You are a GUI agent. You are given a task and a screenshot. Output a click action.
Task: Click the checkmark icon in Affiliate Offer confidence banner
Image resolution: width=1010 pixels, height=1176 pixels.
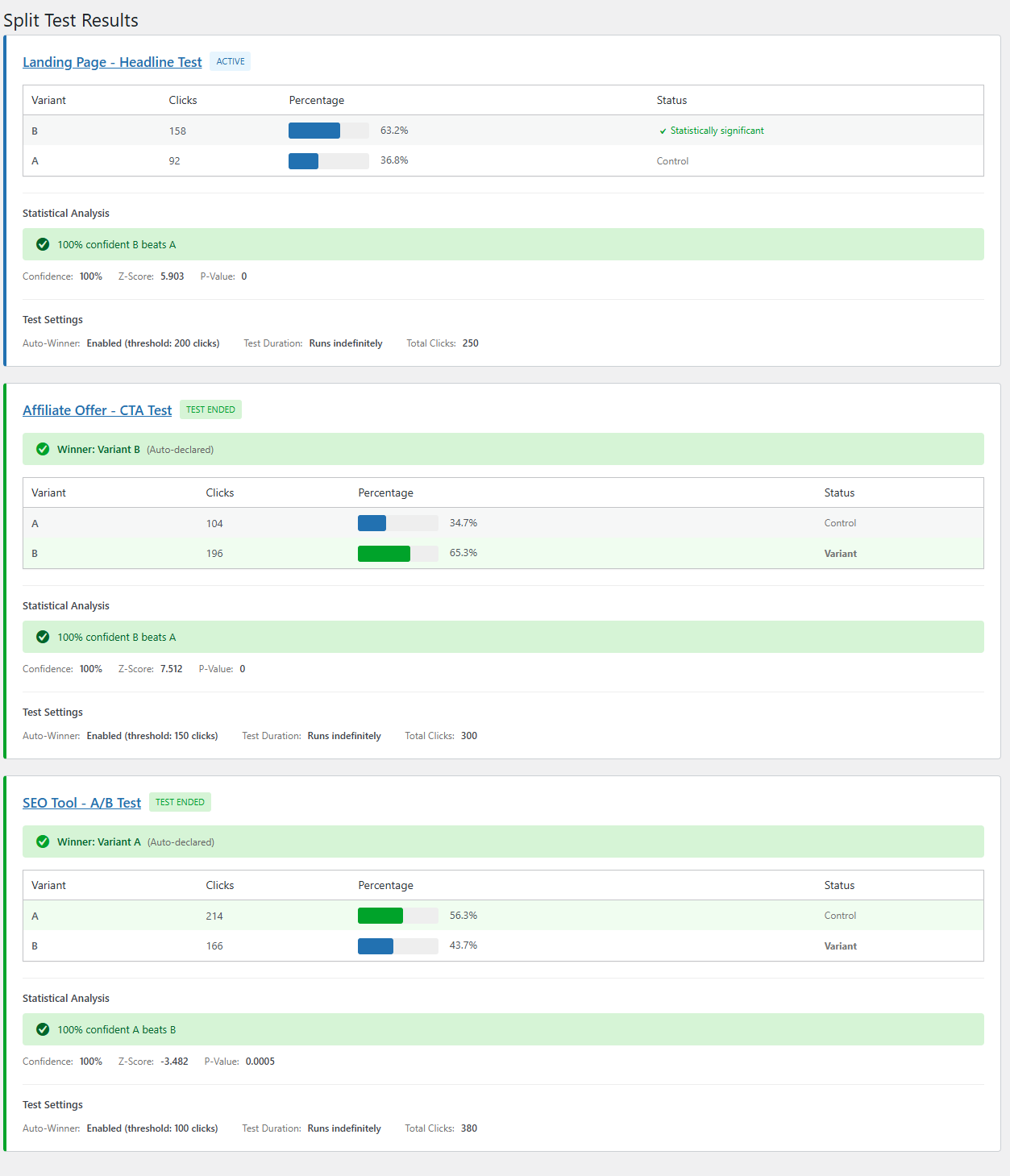click(43, 637)
